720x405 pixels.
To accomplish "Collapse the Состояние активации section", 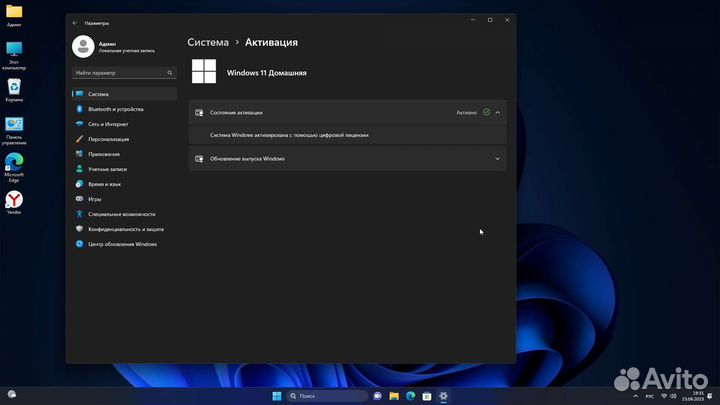I will coord(498,112).
